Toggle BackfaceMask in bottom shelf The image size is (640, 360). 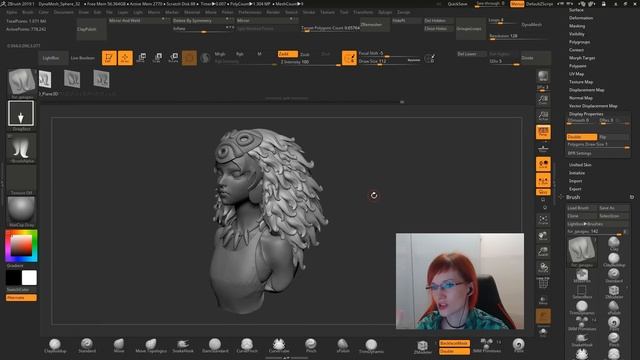[454, 344]
